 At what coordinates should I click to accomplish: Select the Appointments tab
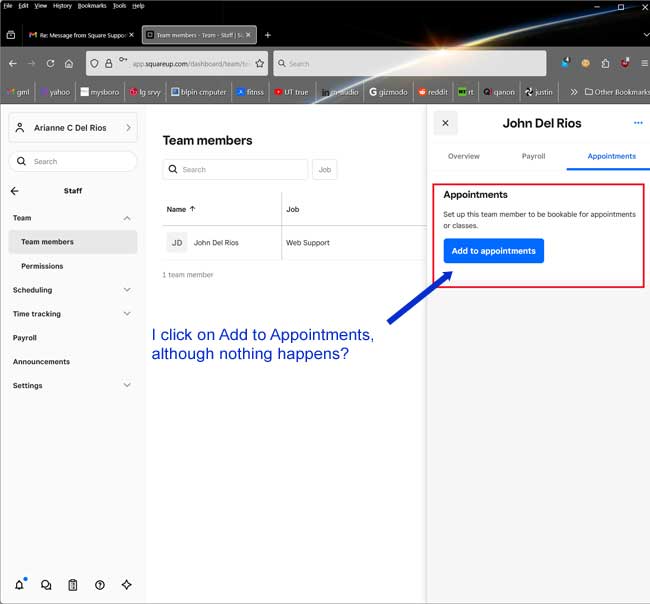click(611, 156)
